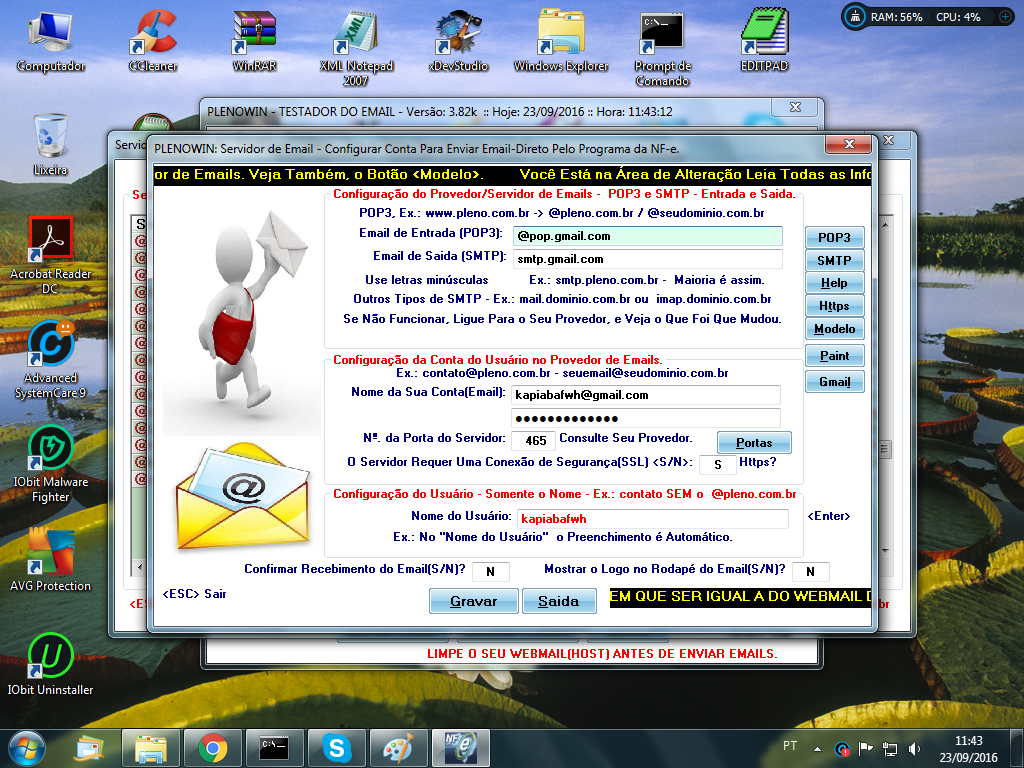Viewport: 1024px width, 768px height.
Task: Click the SSL S/N security field
Action: (717, 464)
